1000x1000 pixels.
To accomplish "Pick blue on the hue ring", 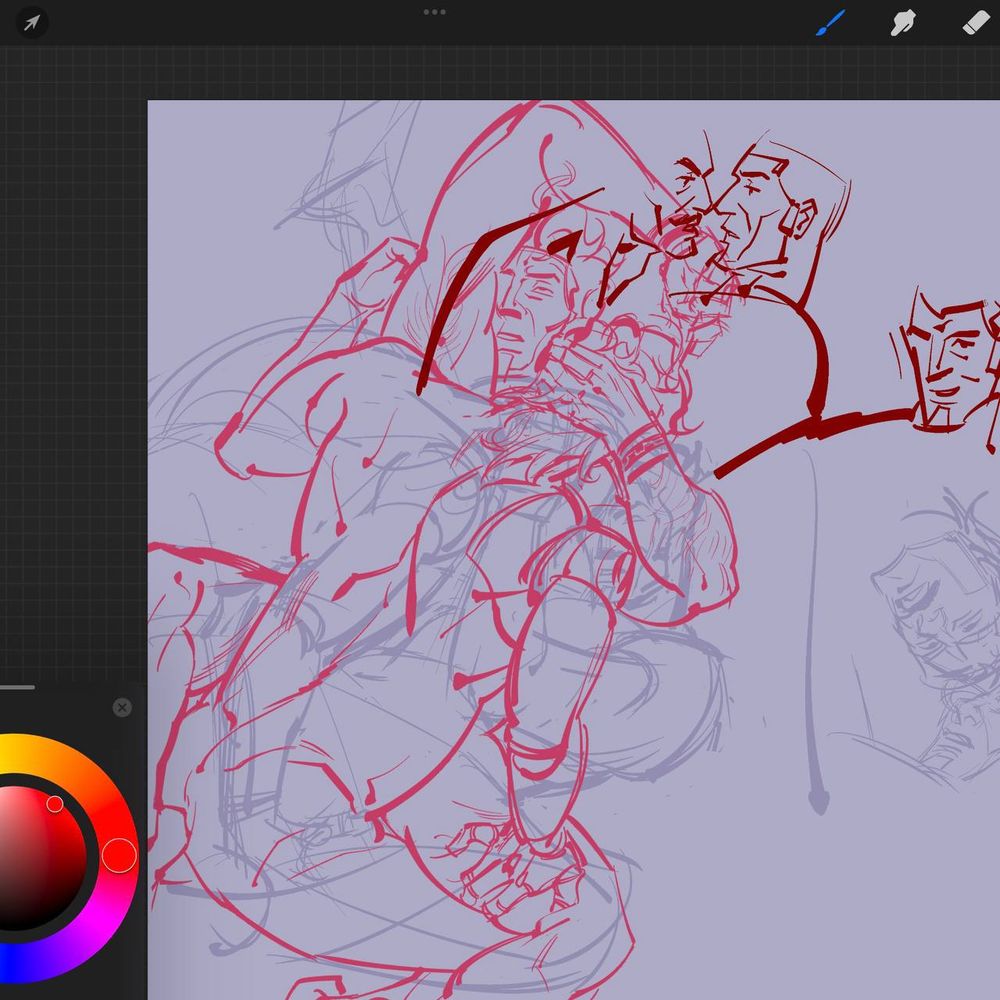I will click(10, 962).
